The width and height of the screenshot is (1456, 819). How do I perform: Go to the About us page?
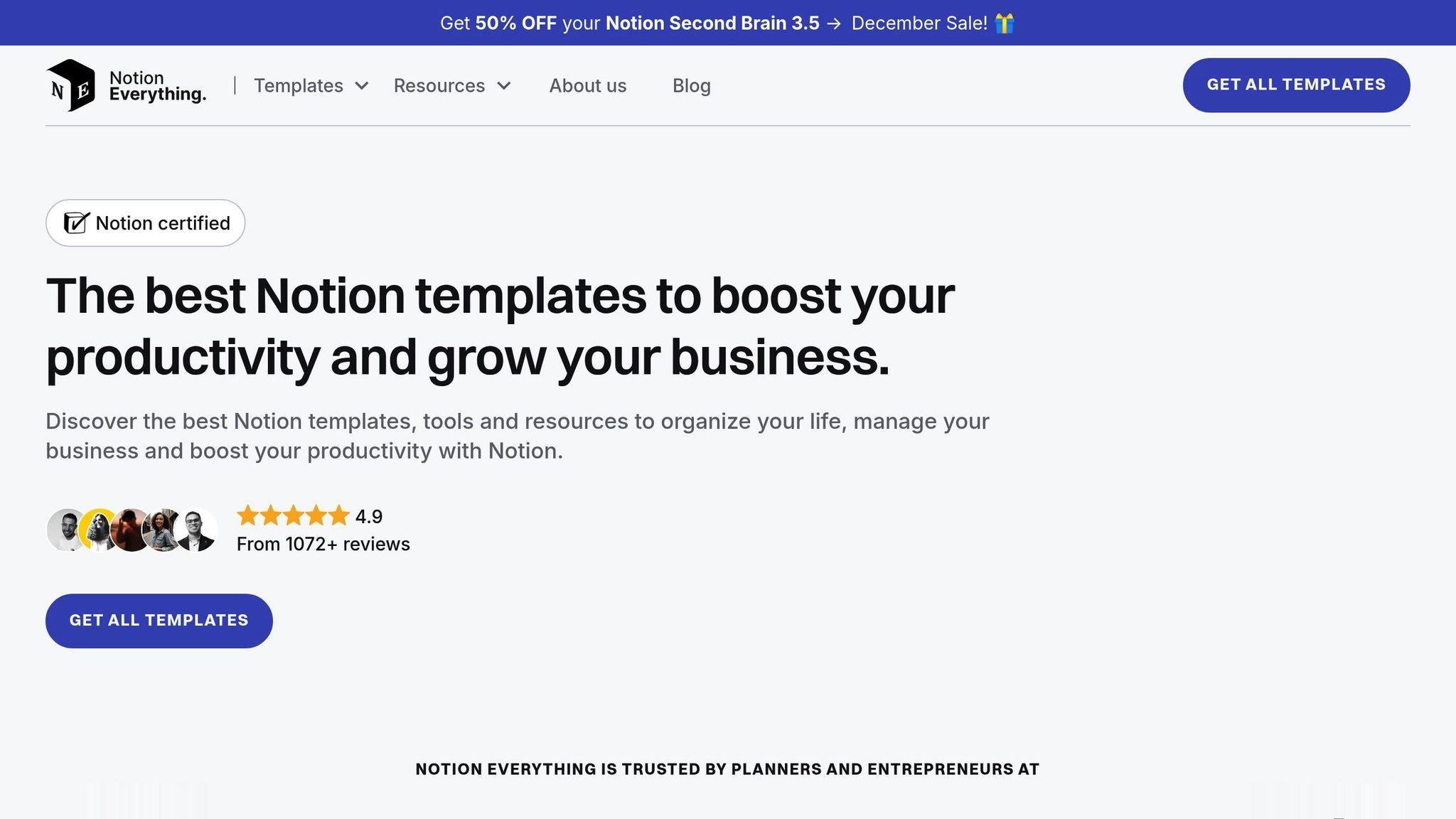pos(587,86)
